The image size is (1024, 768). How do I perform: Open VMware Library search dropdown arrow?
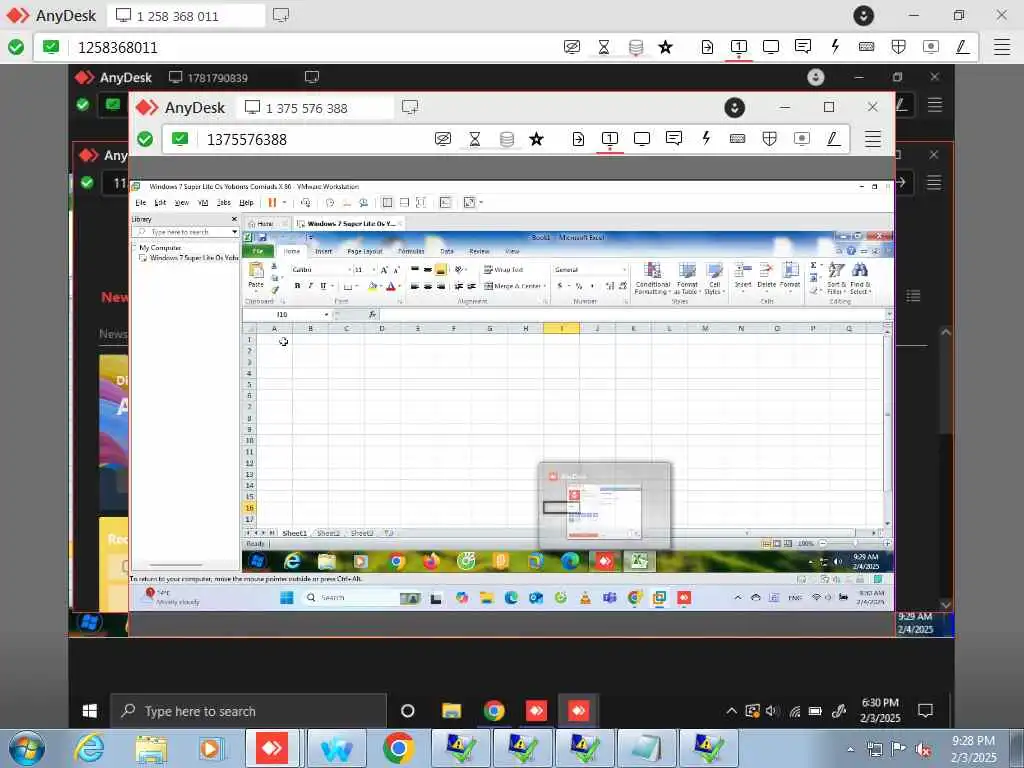click(x=234, y=232)
